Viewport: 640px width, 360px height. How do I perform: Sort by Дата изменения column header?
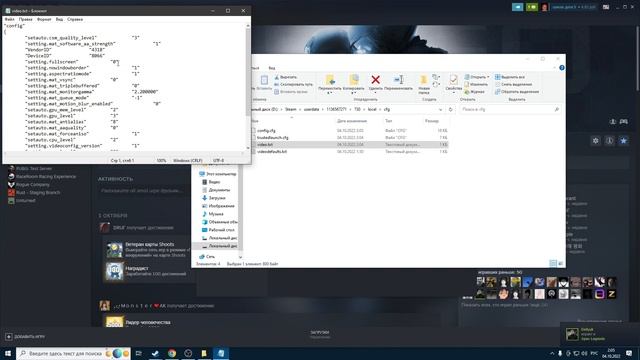point(352,121)
